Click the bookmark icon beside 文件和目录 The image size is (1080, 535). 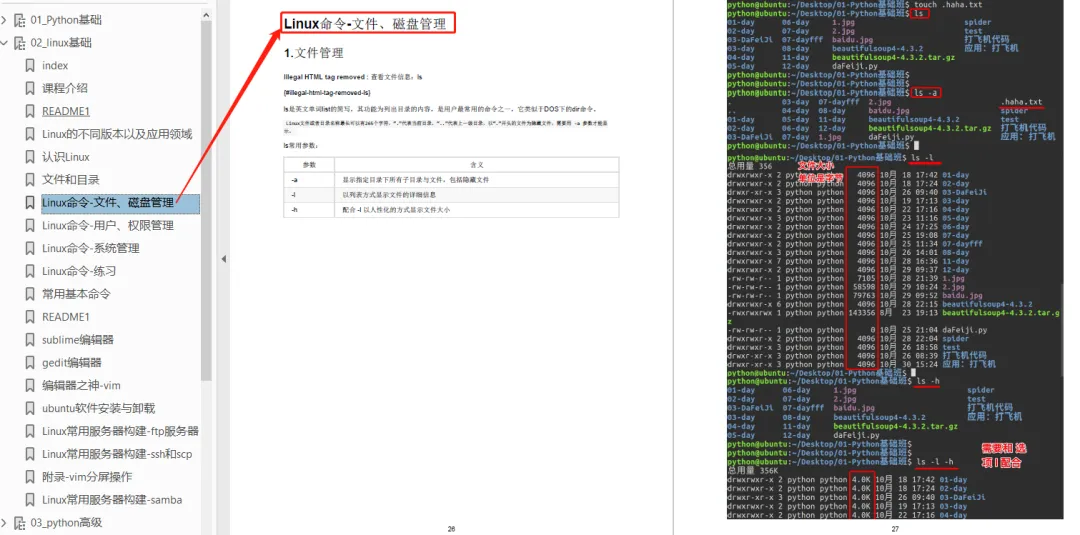(30, 180)
